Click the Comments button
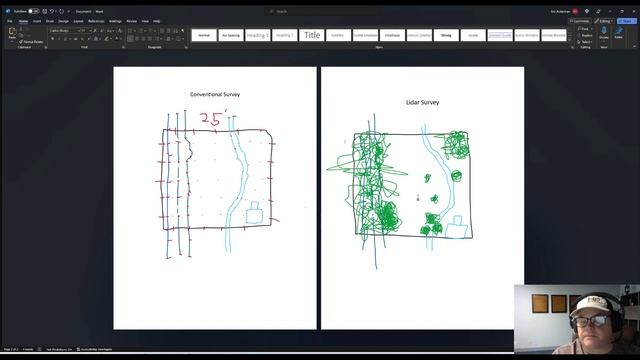The width and height of the screenshot is (640, 360). [580, 21]
